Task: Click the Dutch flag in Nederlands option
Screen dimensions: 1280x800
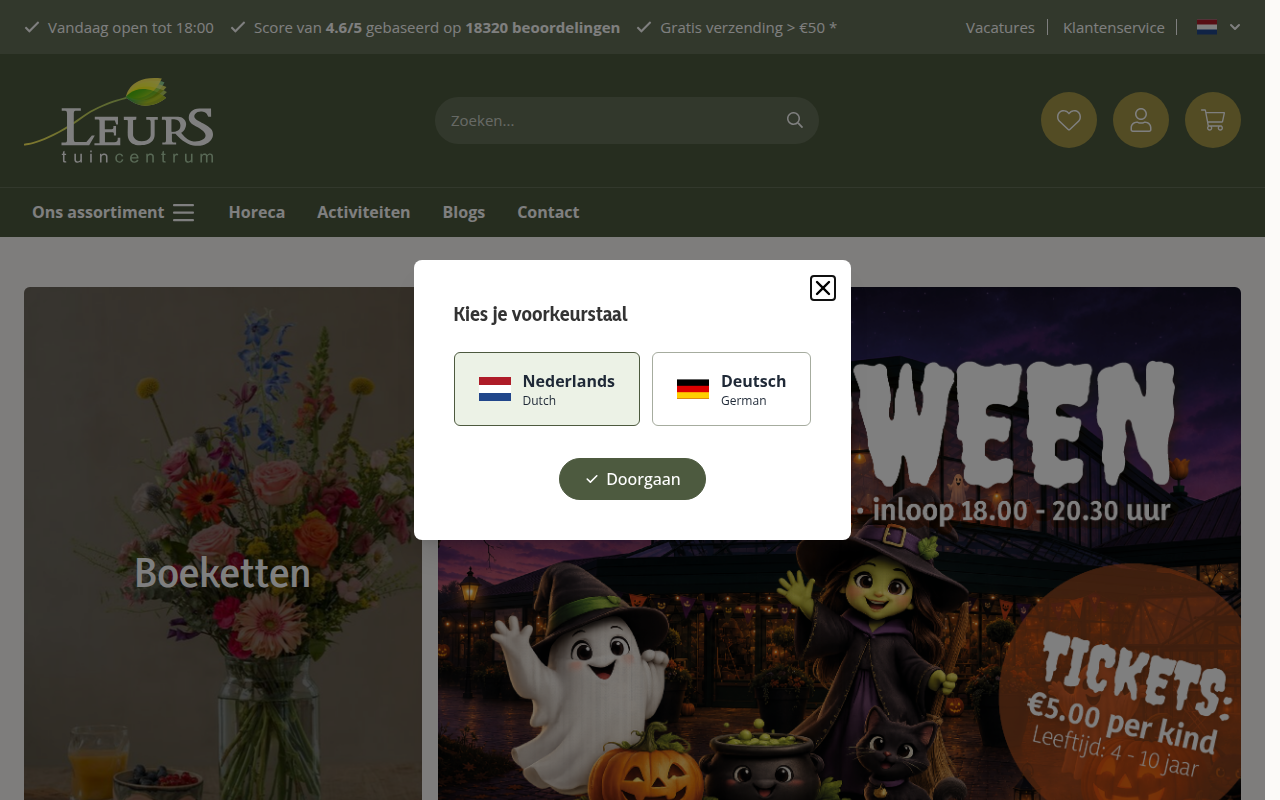Action: (x=495, y=389)
